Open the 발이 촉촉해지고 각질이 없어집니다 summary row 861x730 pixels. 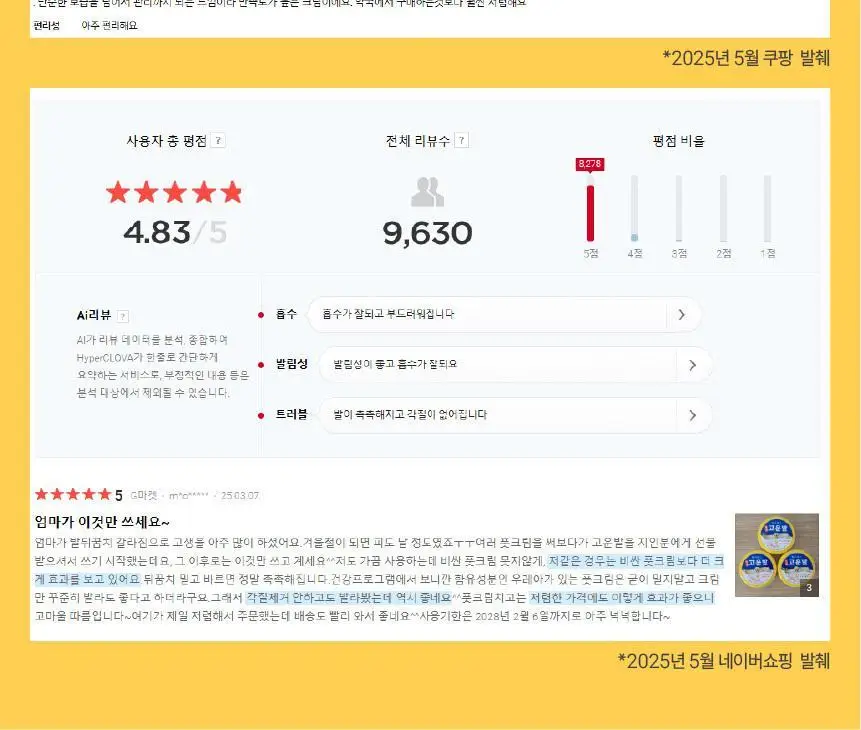click(x=515, y=415)
